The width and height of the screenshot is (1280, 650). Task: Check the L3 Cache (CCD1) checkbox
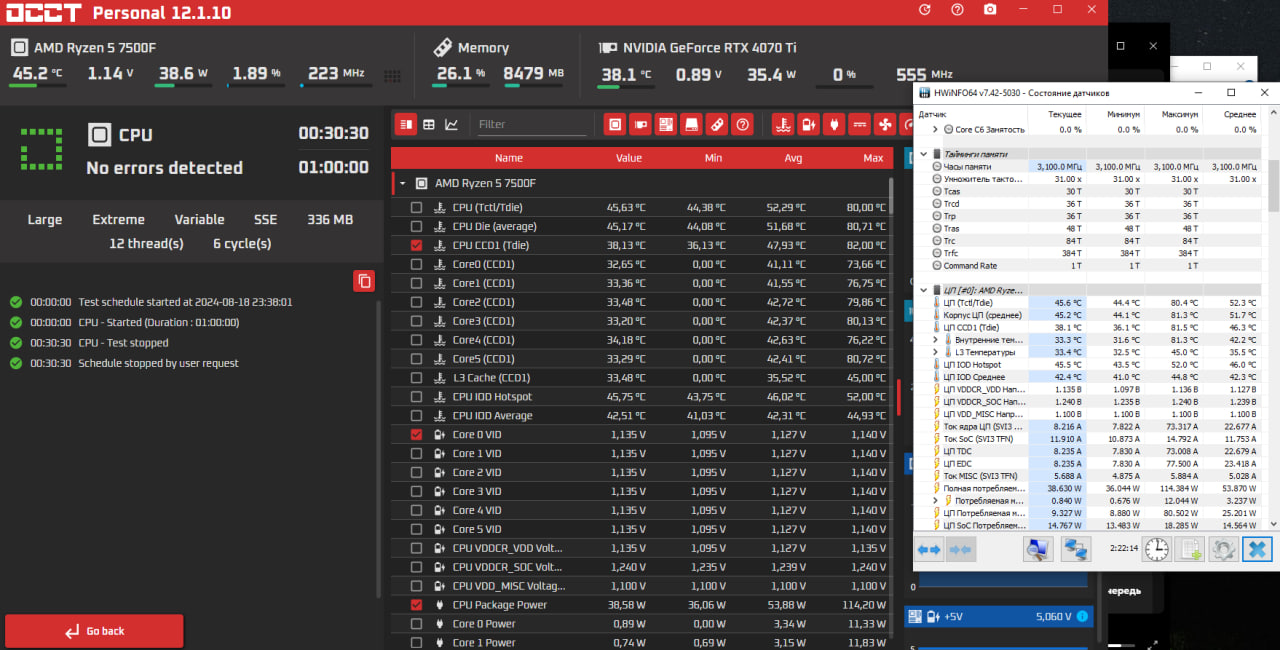pyautogui.click(x=416, y=378)
